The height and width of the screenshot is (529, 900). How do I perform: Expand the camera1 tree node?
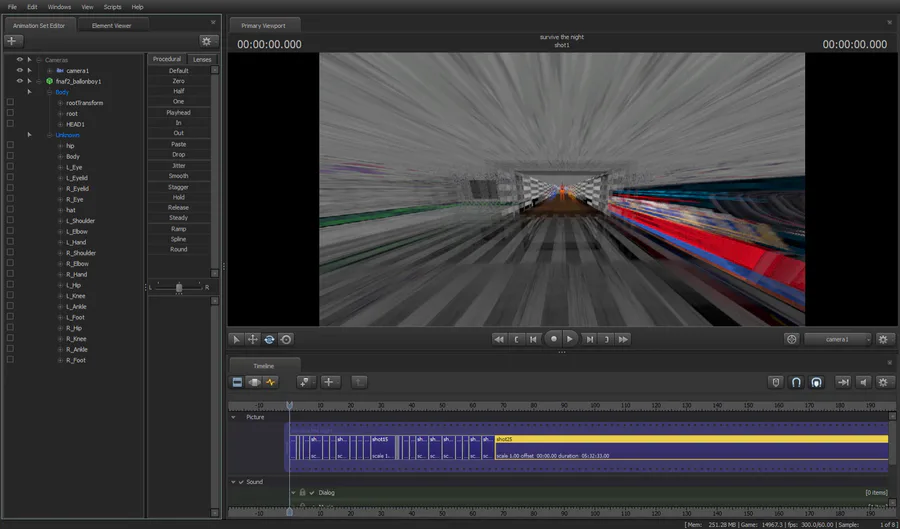click(49, 71)
